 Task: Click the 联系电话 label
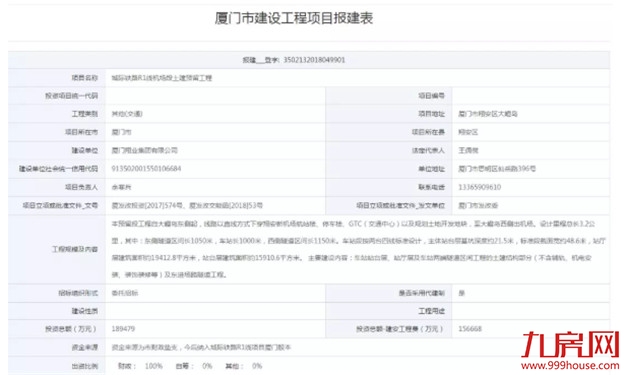[431, 187]
